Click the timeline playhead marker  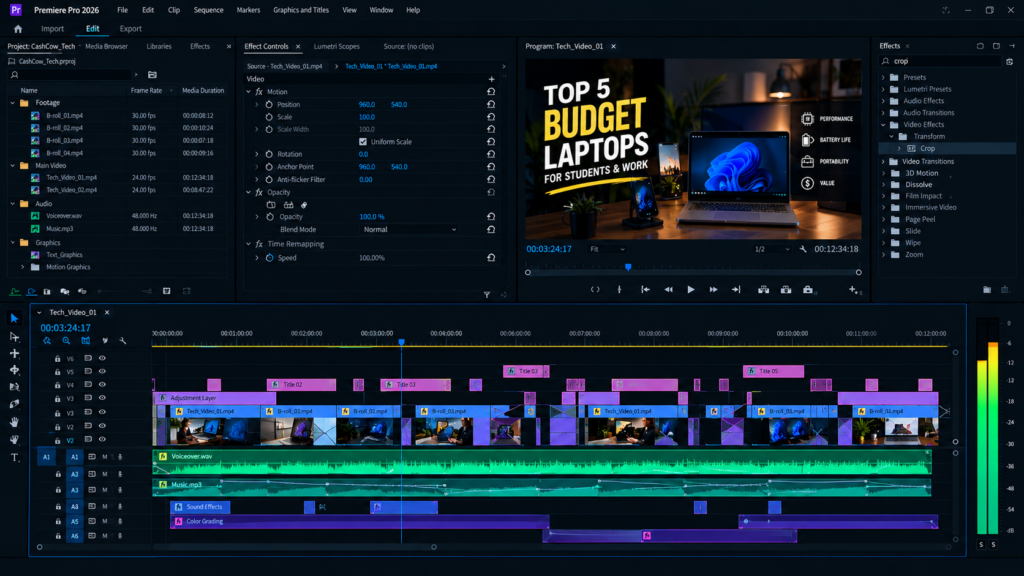tap(402, 342)
